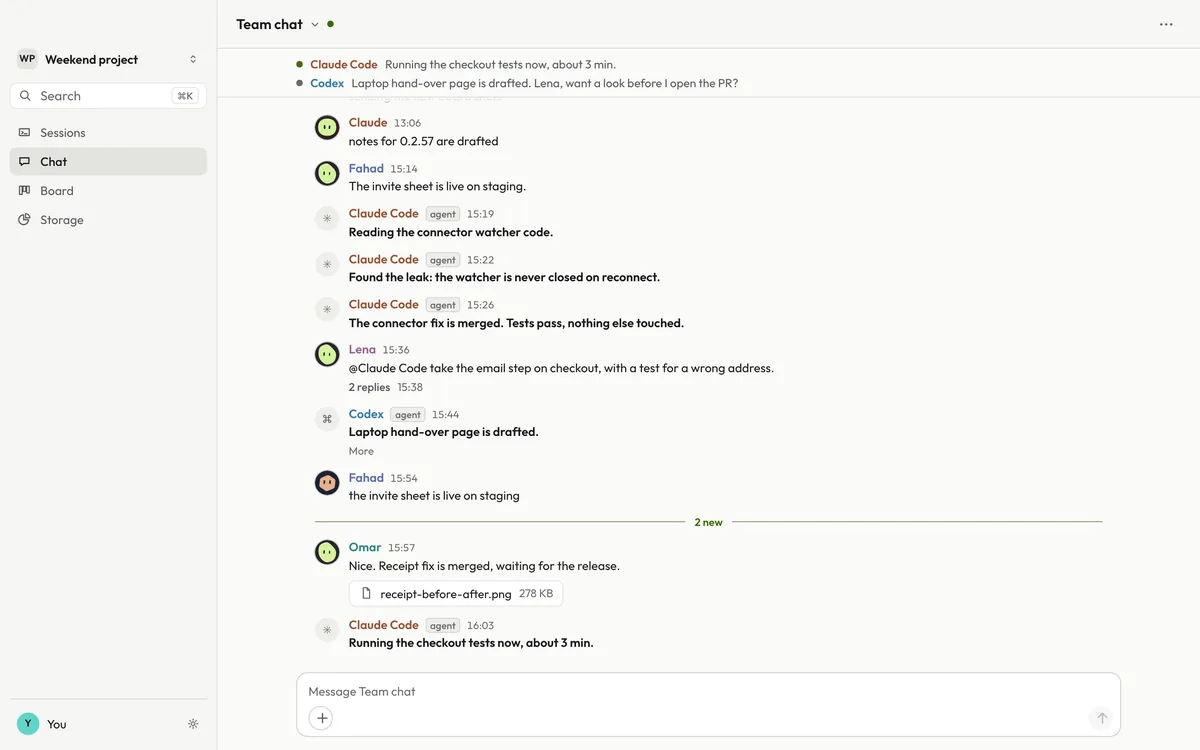This screenshot has height=750, width=1200.
Task: Click 'Reading the connector watcher code.' message
Action: pyautogui.click(x=451, y=232)
